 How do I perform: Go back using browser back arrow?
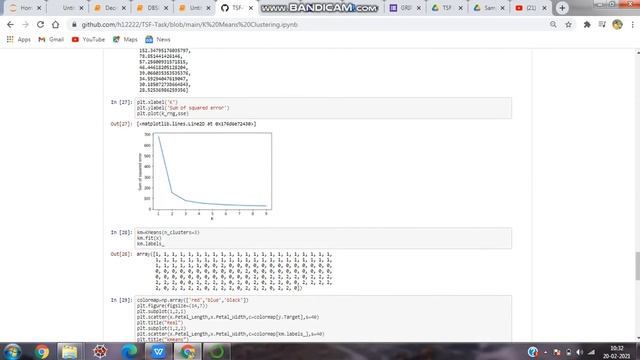[x=10, y=24]
